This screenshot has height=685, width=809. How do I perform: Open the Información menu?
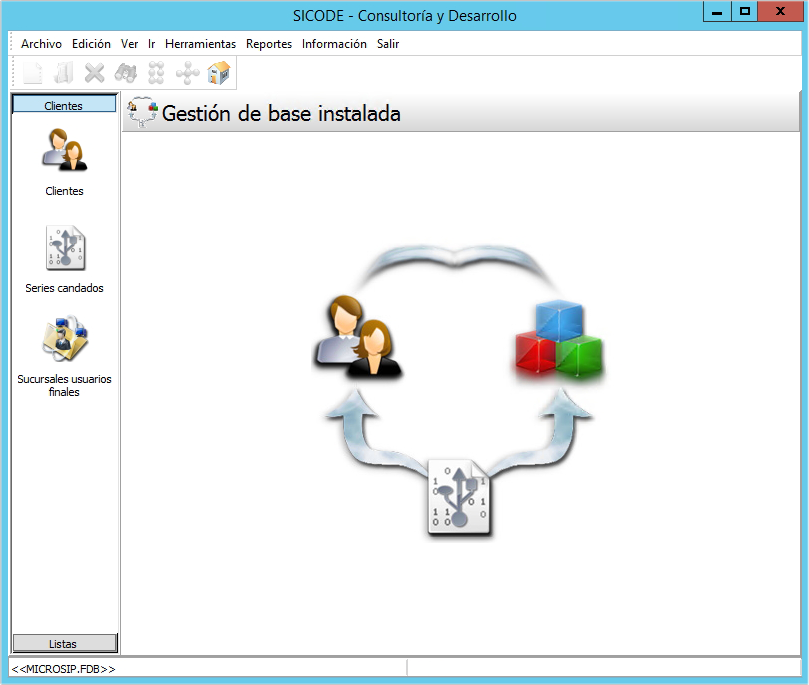tap(334, 44)
